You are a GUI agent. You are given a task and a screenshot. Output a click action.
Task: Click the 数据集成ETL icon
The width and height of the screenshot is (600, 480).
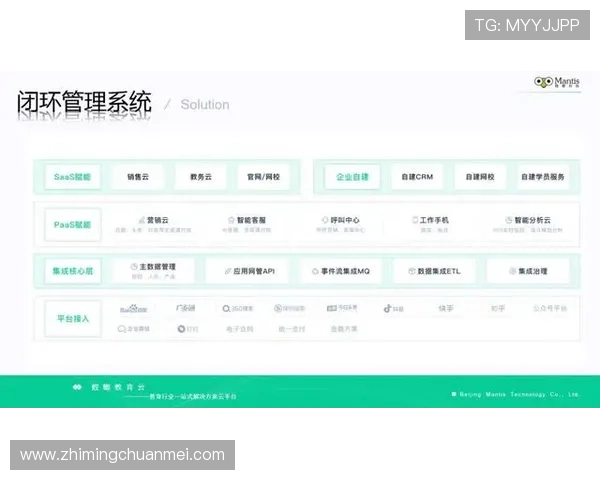pos(412,271)
